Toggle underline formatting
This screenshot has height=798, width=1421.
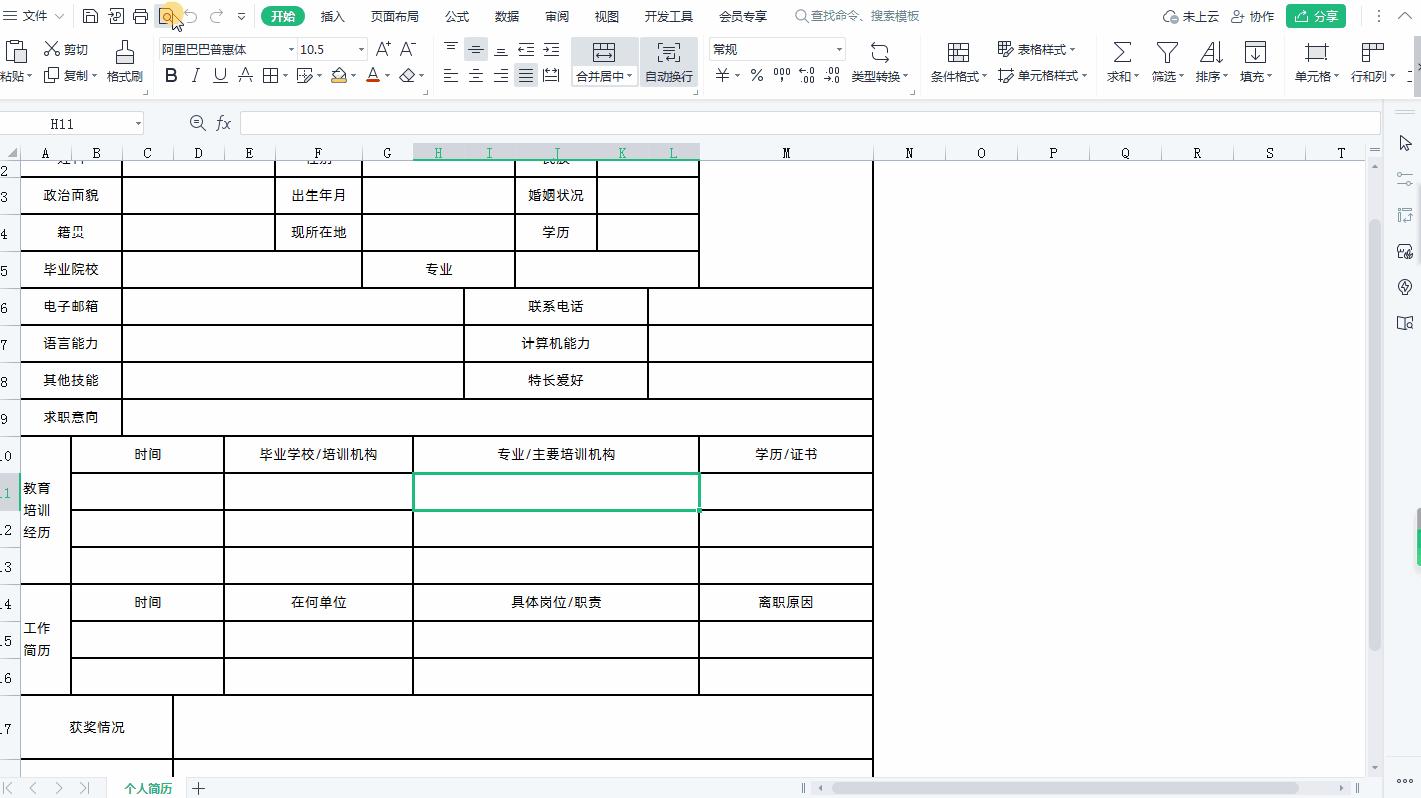[219, 74]
